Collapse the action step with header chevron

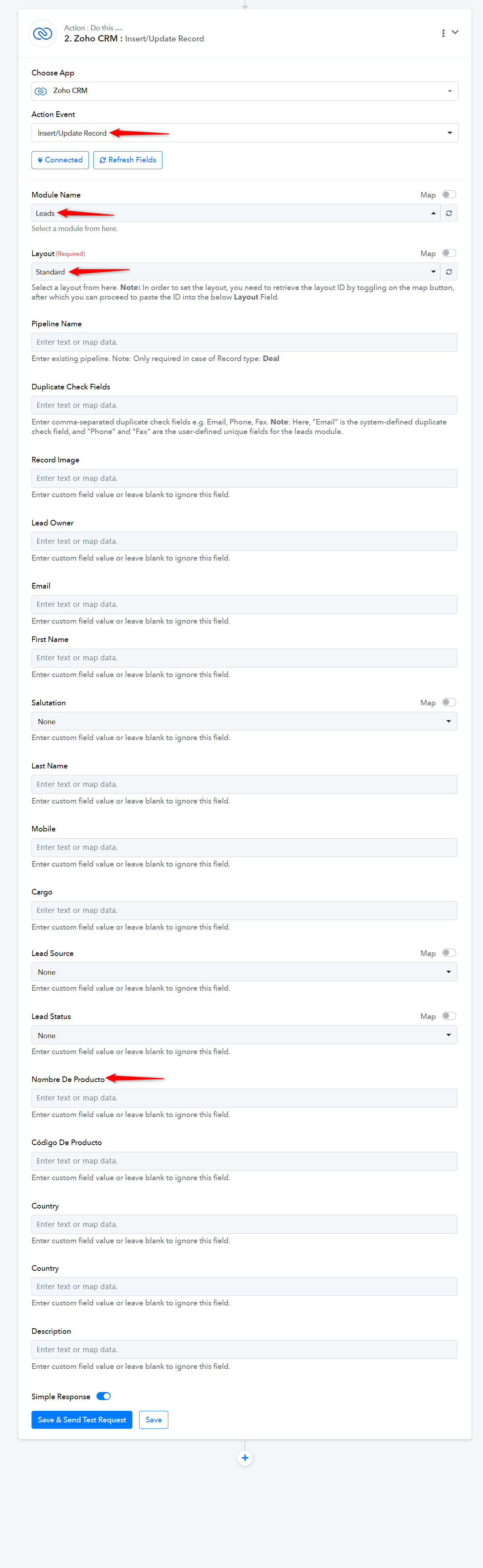pyautogui.click(x=455, y=32)
